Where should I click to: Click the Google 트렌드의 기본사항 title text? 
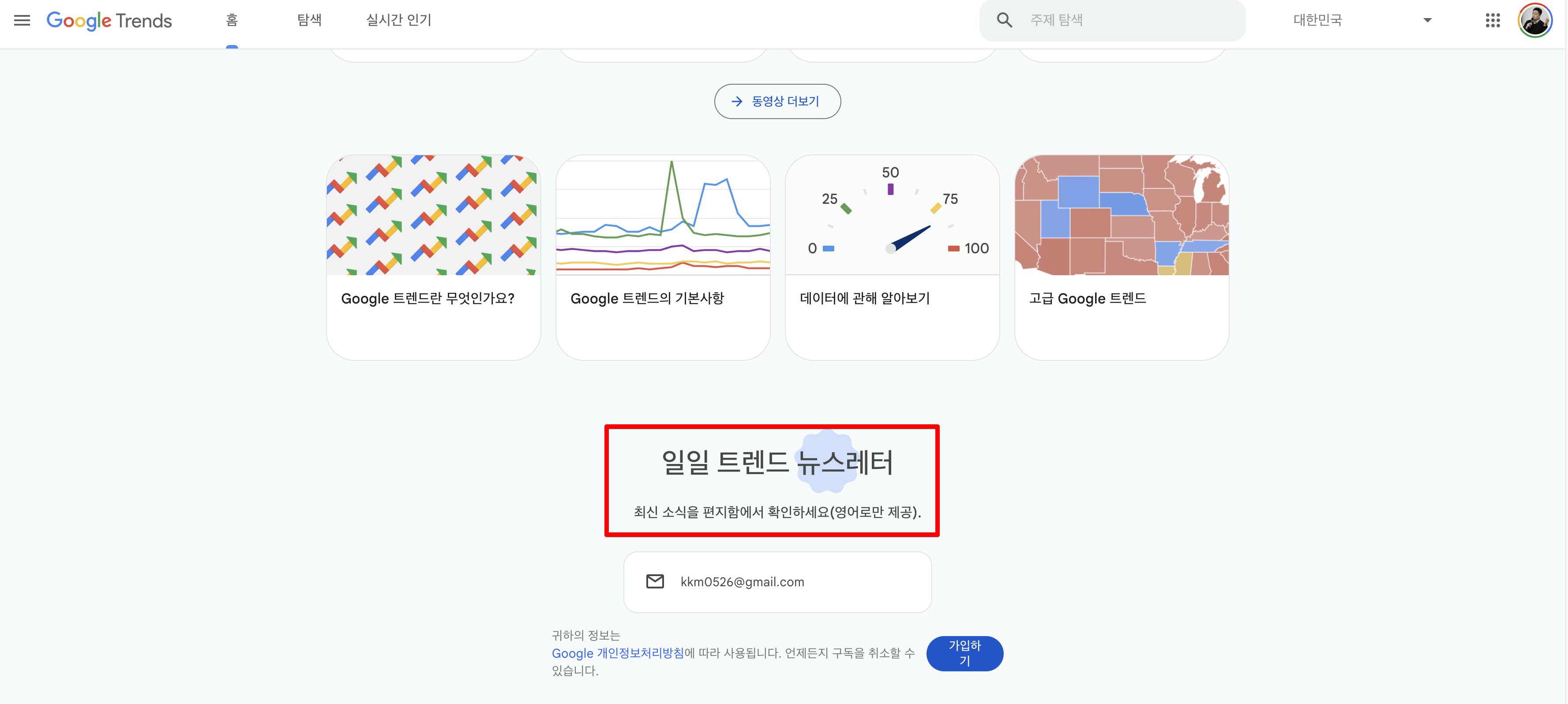click(x=647, y=298)
